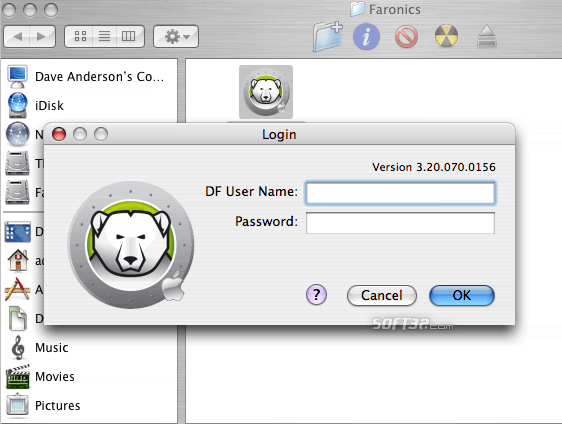Click the Music note sidebar icon
This screenshot has height=424, width=562.
click(18, 347)
